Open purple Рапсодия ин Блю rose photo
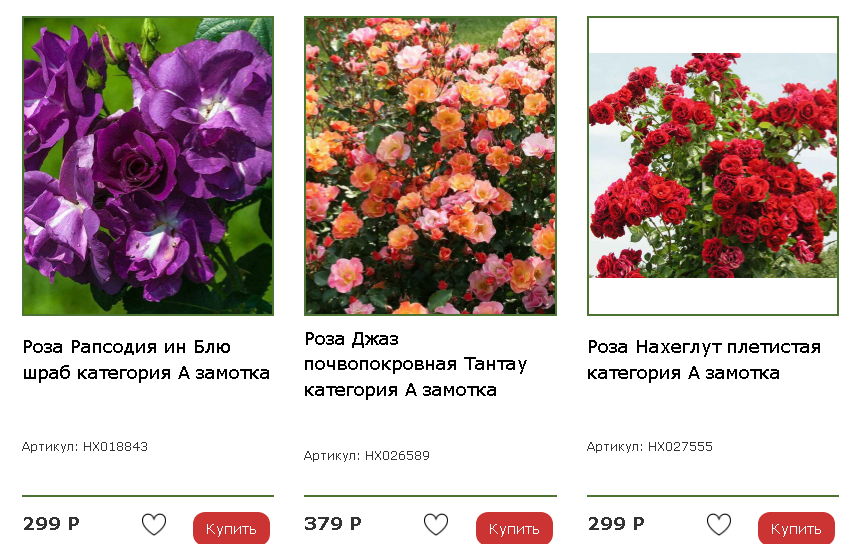The height and width of the screenshot is (544, 857). point(148,166)
